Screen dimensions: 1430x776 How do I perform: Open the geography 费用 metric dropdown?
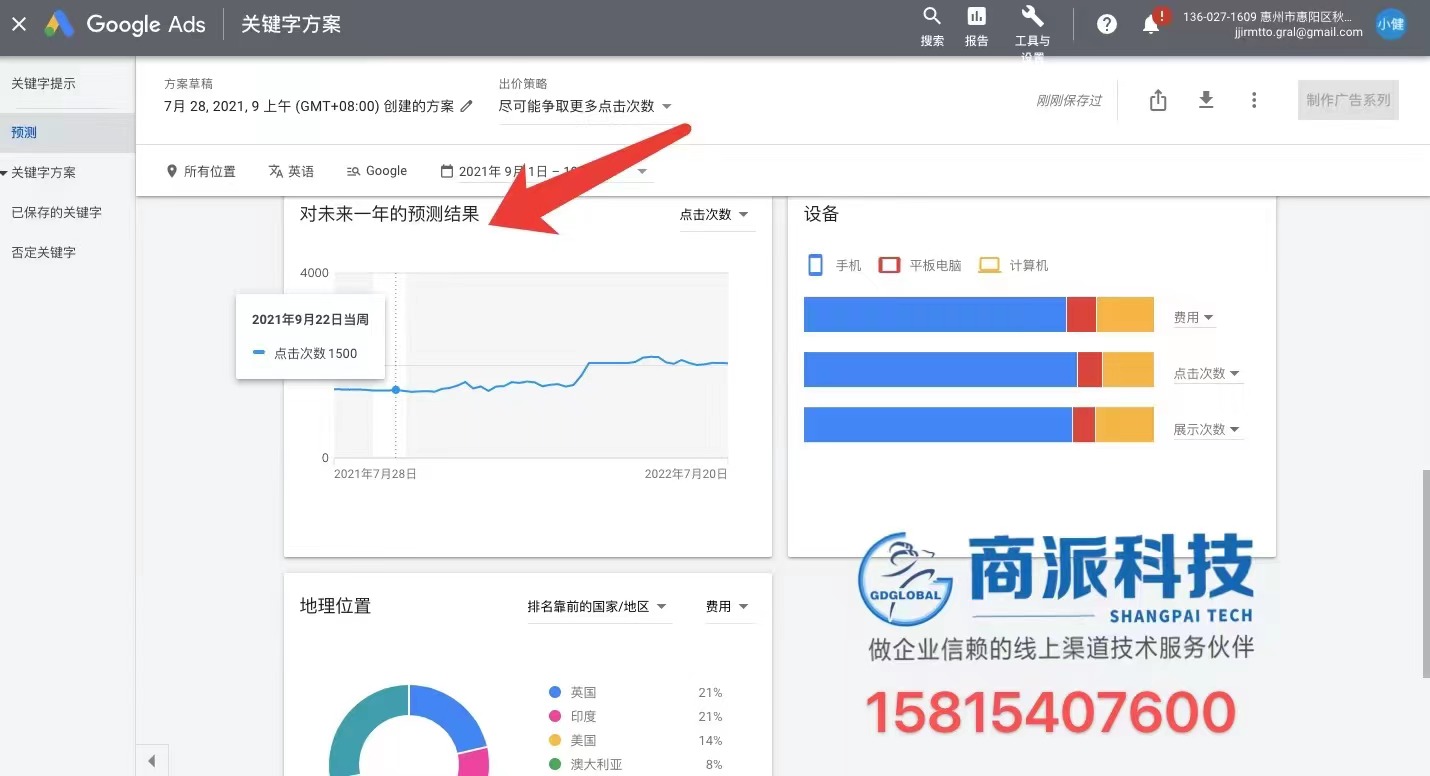(x=728, y=606)
